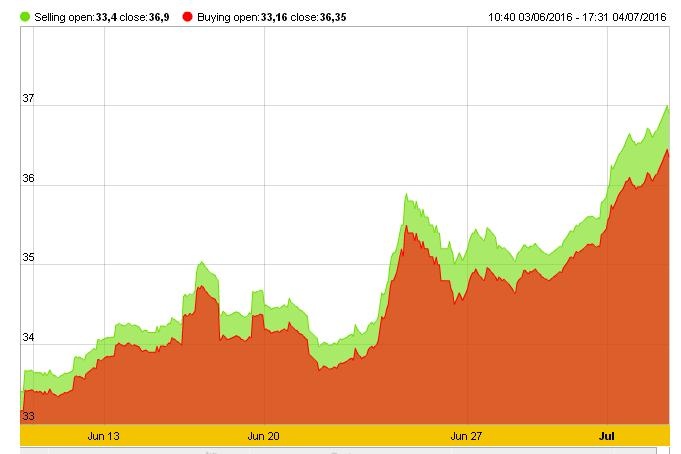This screenshot has height=454, width=681.
Task: Click the red Buying legend dot
Action: pos(187,17)
